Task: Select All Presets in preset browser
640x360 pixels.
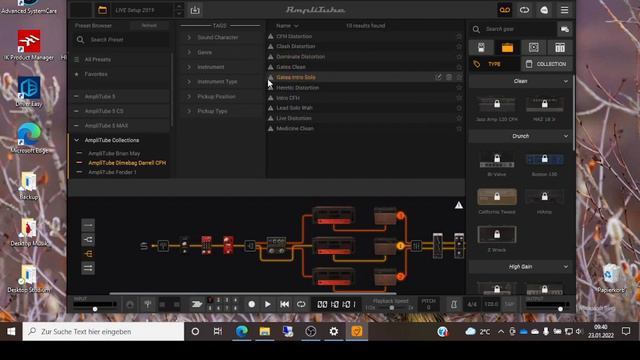Action: coord(98,60)
